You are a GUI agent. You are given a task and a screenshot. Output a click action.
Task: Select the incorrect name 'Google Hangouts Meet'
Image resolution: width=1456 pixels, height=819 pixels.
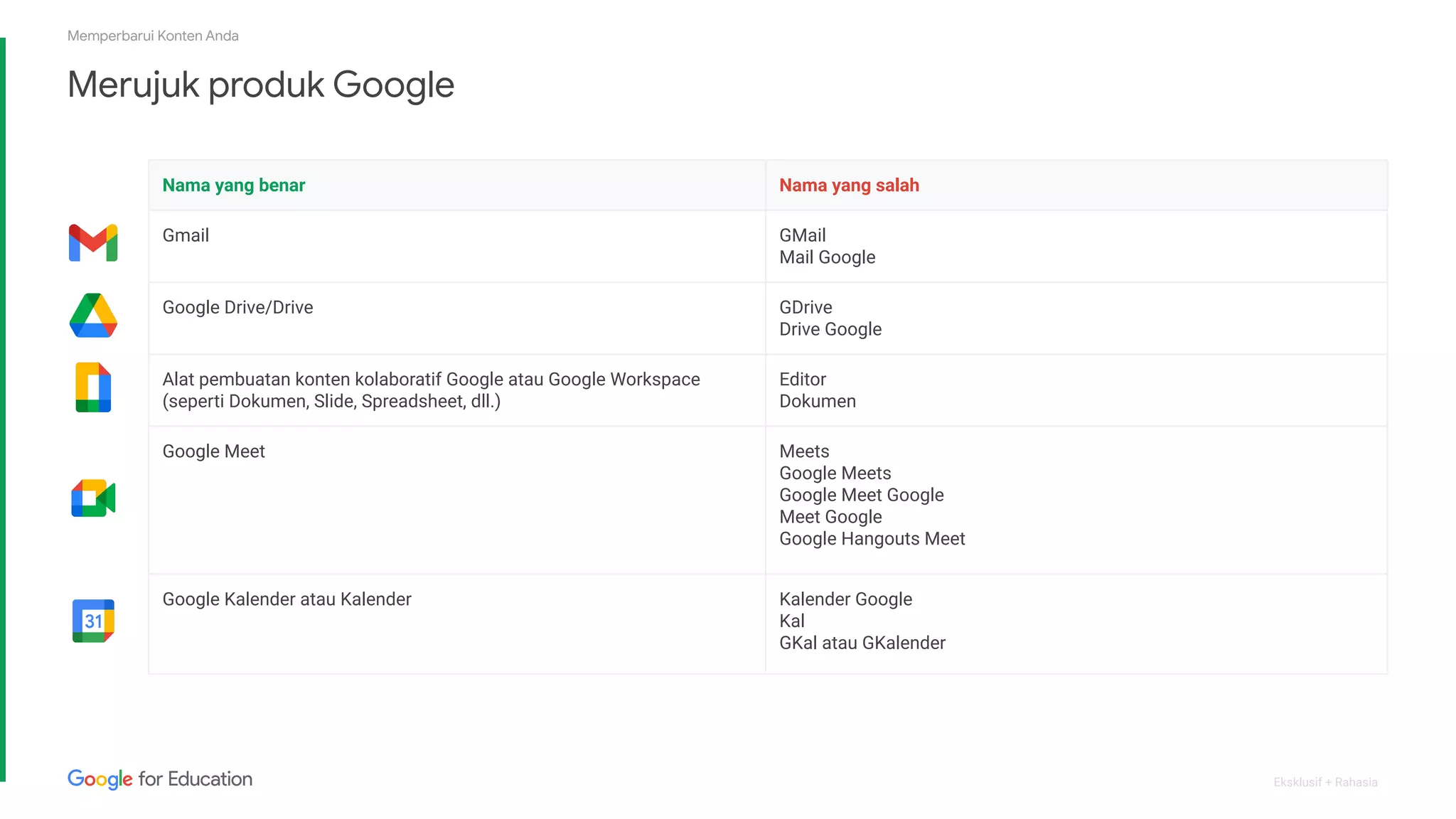point(872,539)
